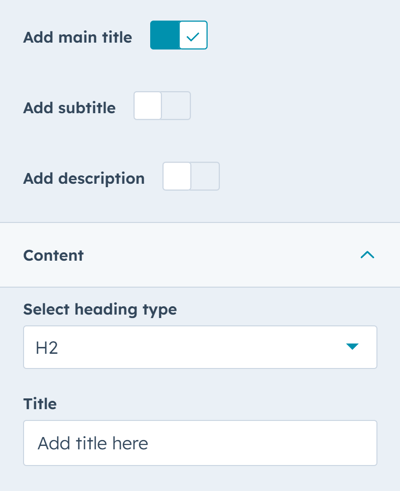
Task: Click the 'Add title here' placeholder text
Action: coord(93,443)
